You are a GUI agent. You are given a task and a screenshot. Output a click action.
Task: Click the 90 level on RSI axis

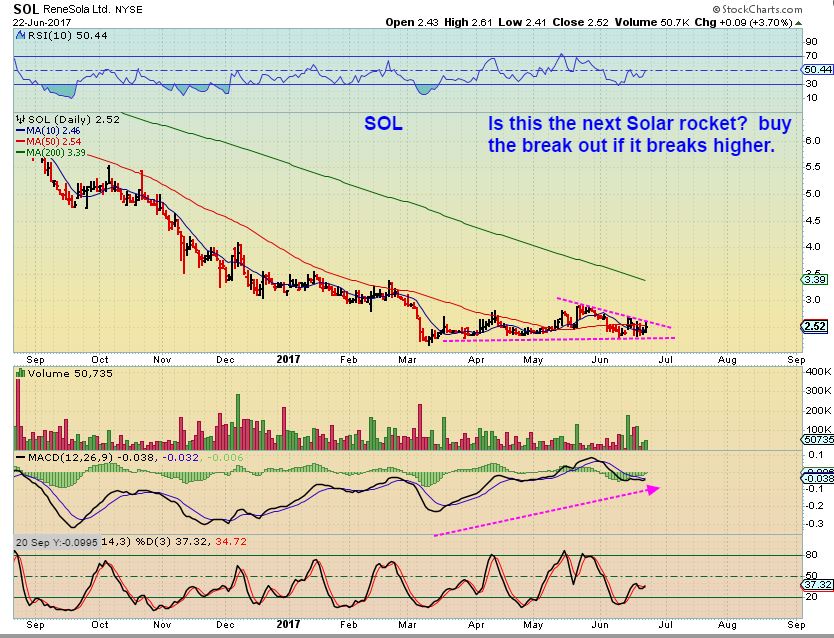tap(812, 42)
